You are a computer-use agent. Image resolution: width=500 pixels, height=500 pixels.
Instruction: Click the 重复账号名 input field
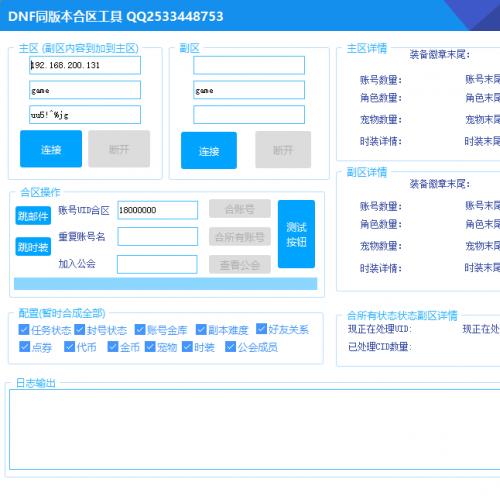coord(158,237)
